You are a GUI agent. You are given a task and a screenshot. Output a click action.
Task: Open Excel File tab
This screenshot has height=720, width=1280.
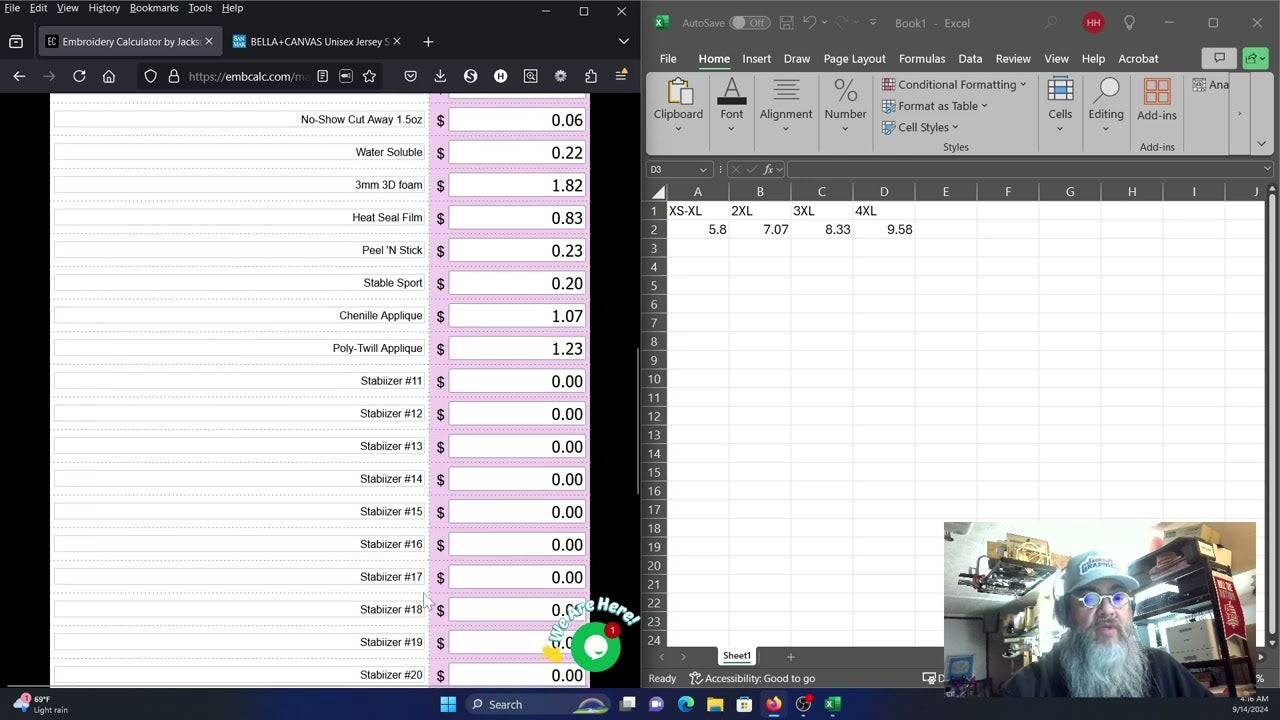[x=668, y=59]
